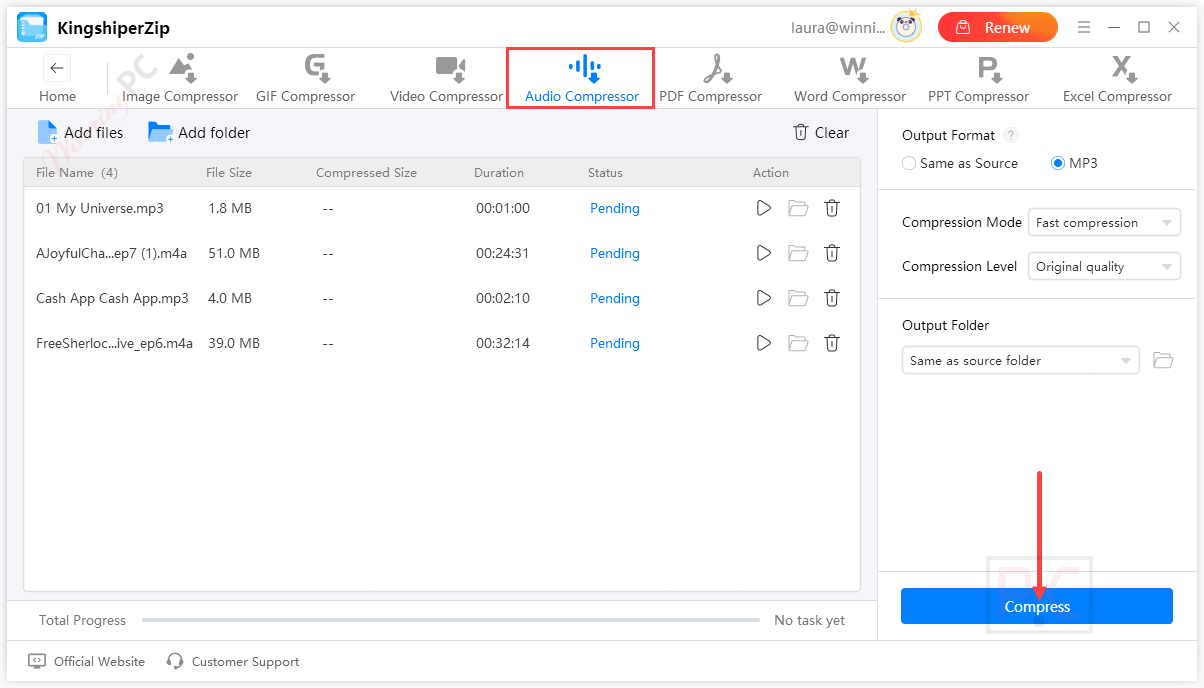Screen dimensions: 1204x688
Task: Play 01 My Universe.mp3
Action: [764, 208]
